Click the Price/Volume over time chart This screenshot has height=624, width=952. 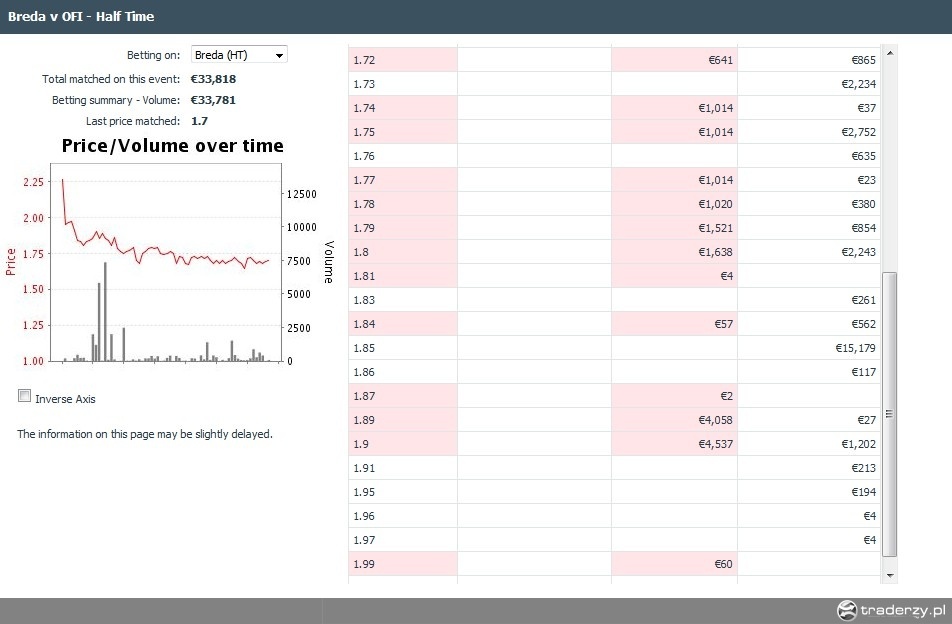166,262
